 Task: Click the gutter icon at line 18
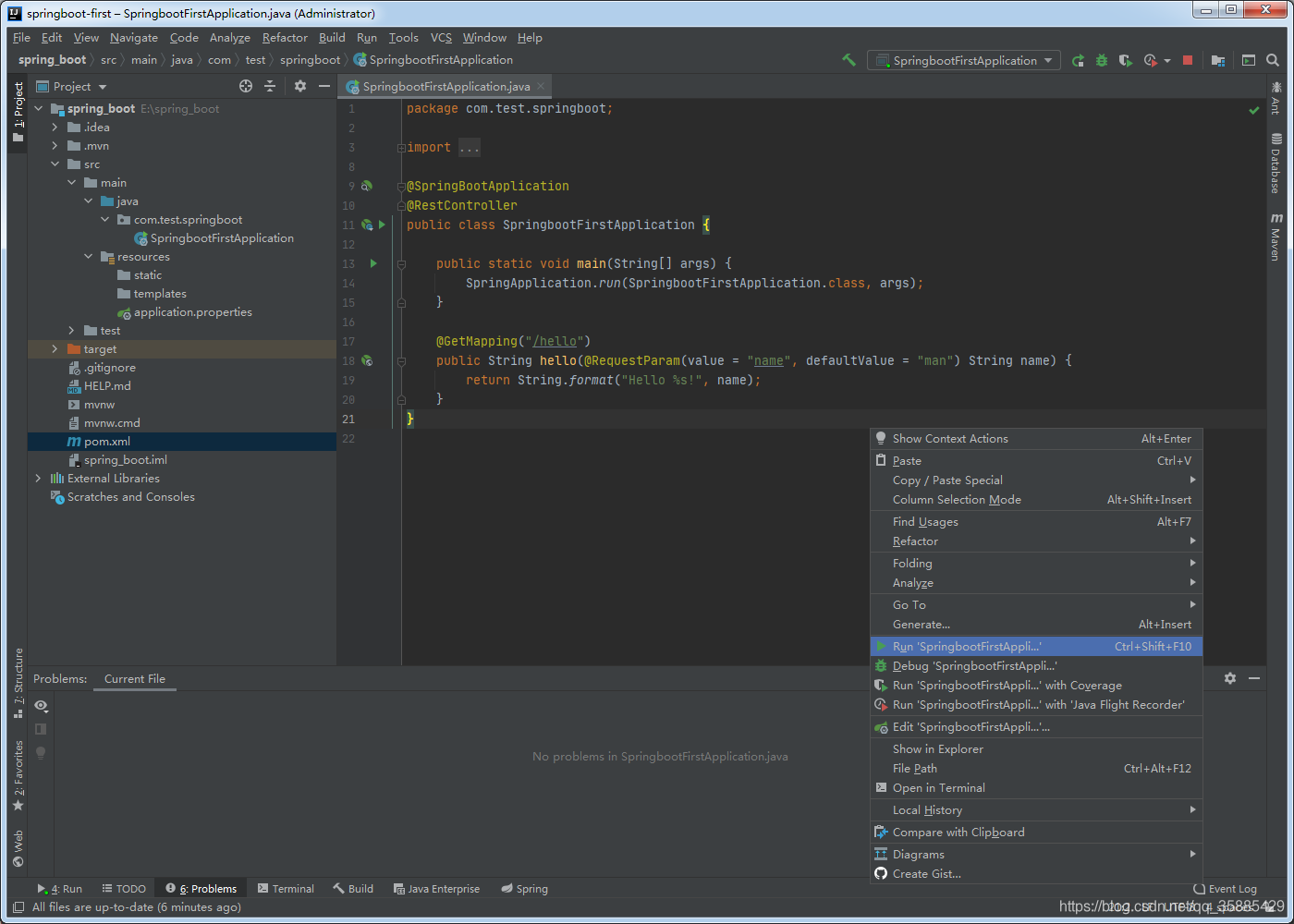coord(367,360)
